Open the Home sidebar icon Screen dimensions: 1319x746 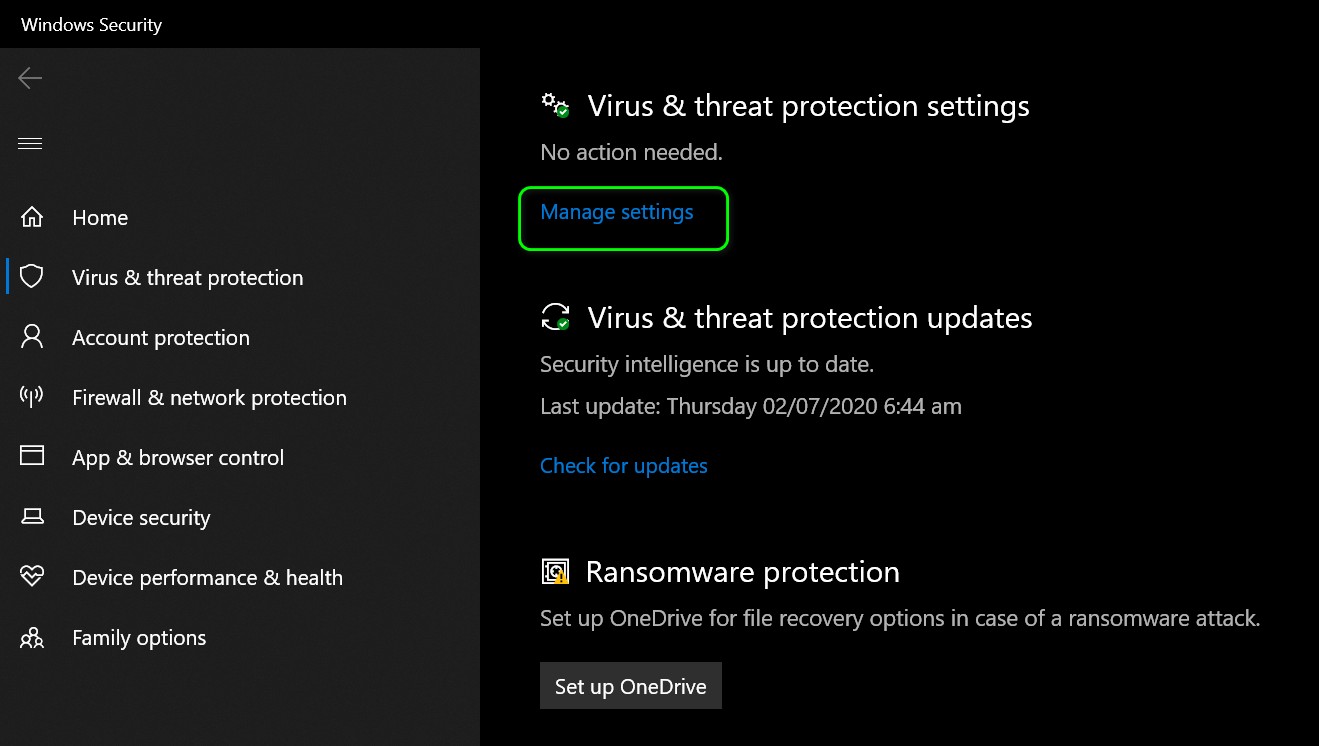(x=31, y=217)
